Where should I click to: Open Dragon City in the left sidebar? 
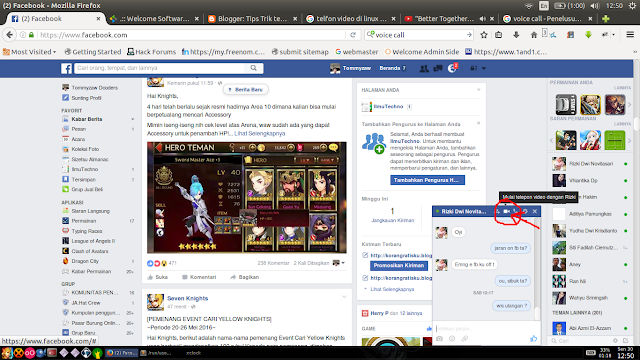85,261
